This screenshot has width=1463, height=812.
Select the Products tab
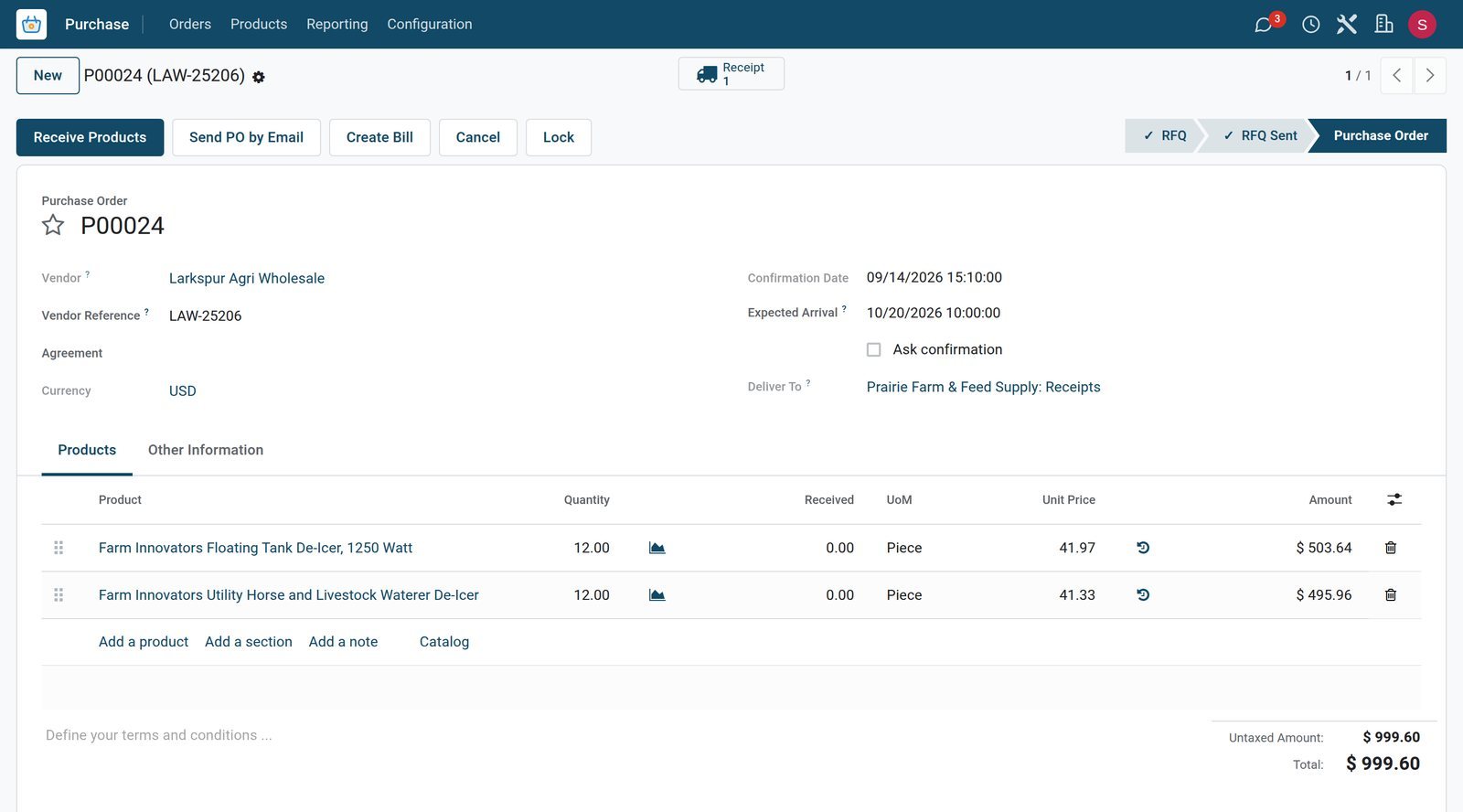tap(87, 450)
